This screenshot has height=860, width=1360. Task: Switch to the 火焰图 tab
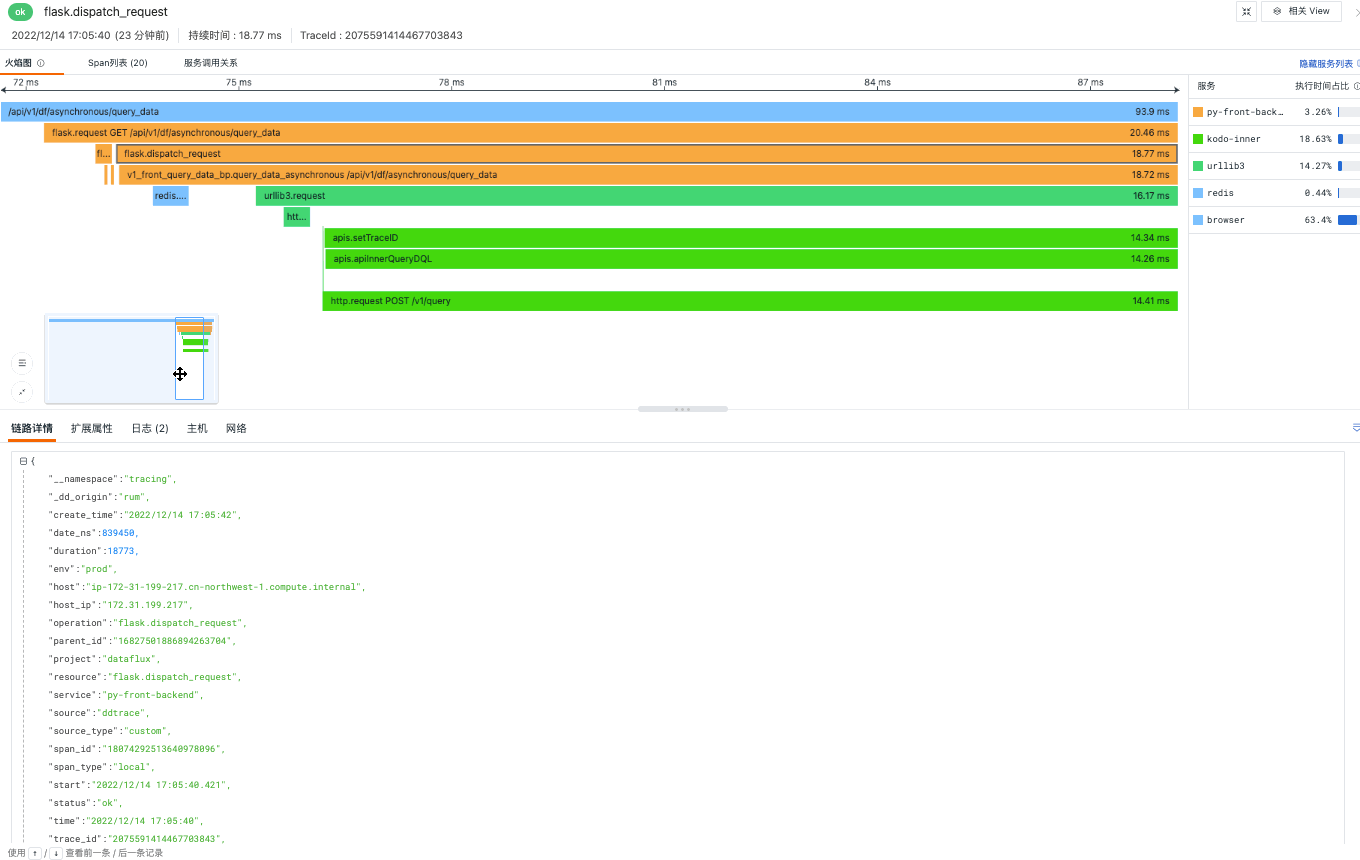click(x=18, y=63)
